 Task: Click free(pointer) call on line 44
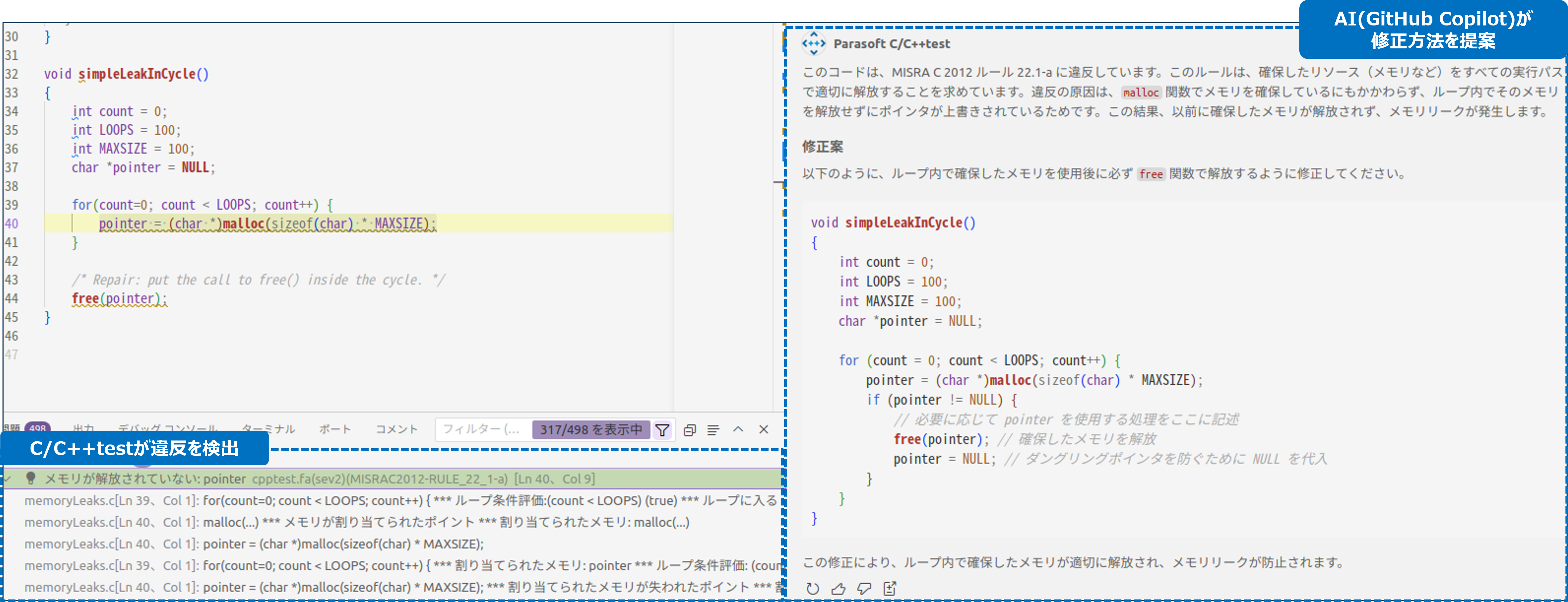point(119,299)
